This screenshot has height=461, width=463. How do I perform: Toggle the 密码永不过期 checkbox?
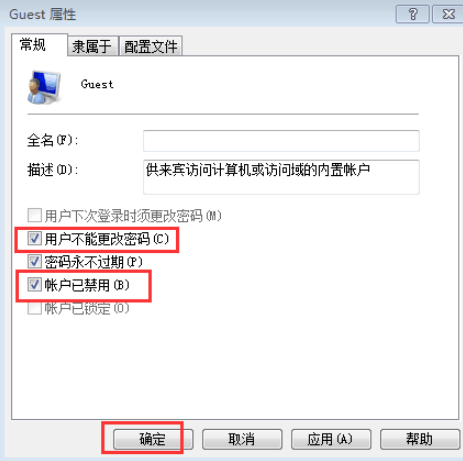[35, 262]
